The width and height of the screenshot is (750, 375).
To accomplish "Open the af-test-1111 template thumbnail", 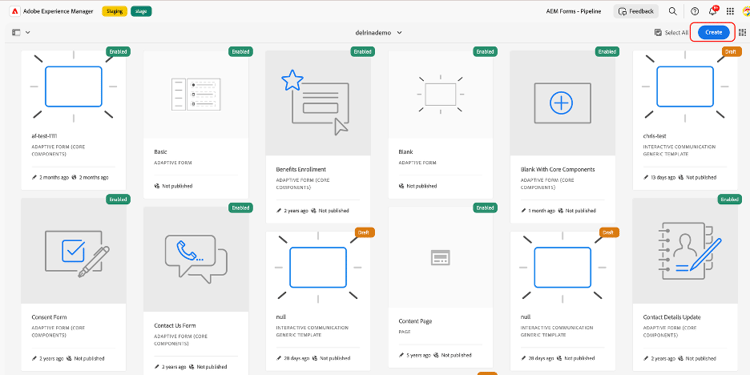I will coord(74,87).
